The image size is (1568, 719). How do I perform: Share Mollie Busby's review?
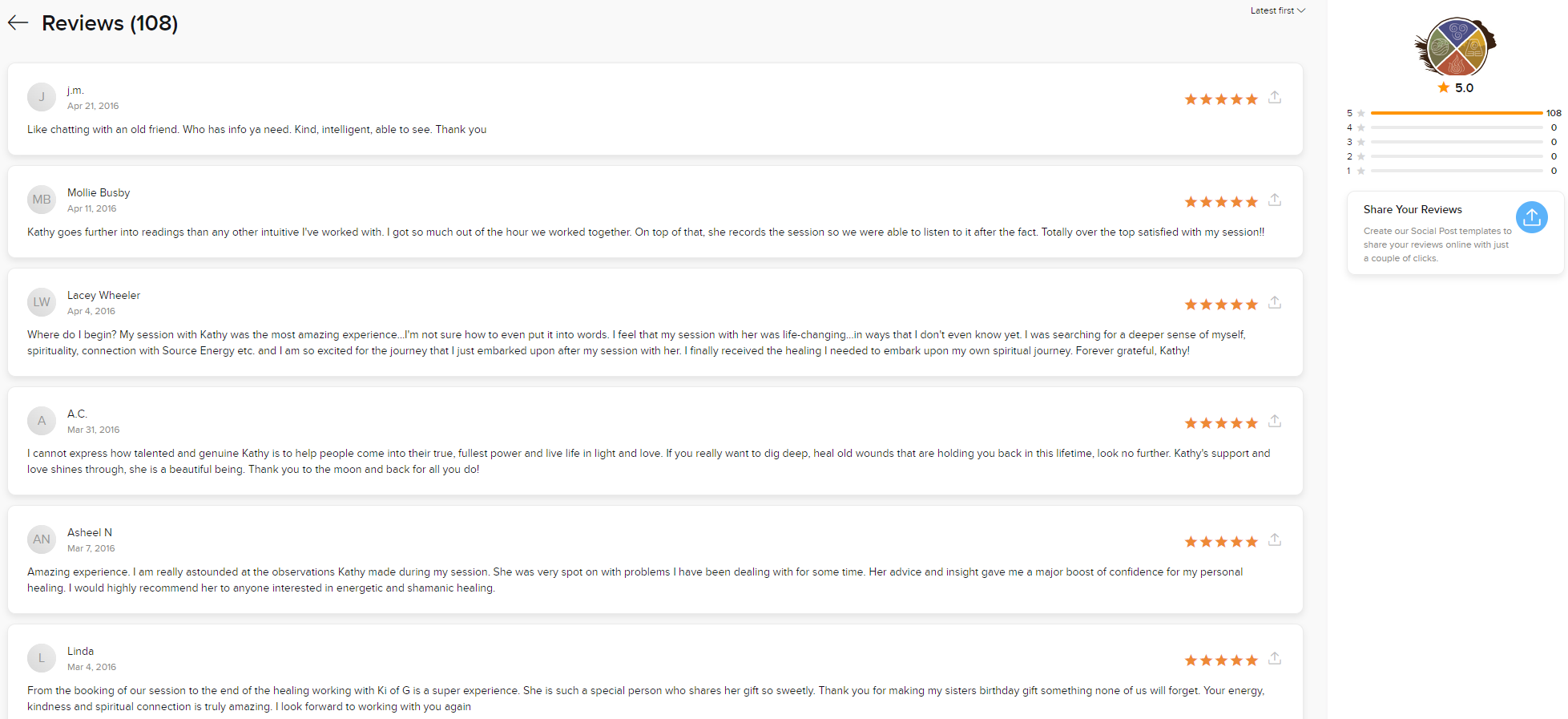coord(1275,200)
